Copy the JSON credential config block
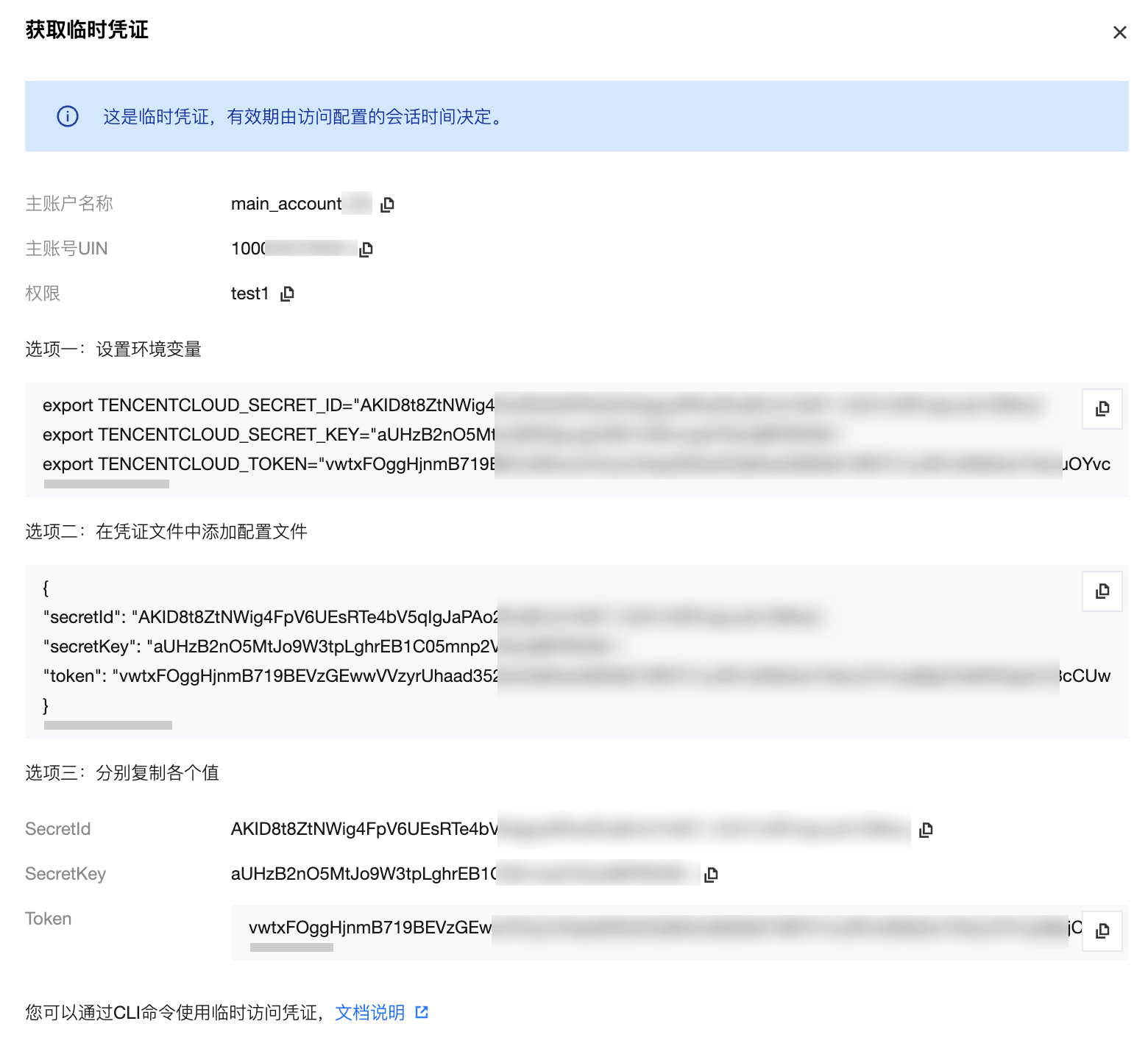This screenshot has height=1046, width=1148. (x=1102, y=591)
